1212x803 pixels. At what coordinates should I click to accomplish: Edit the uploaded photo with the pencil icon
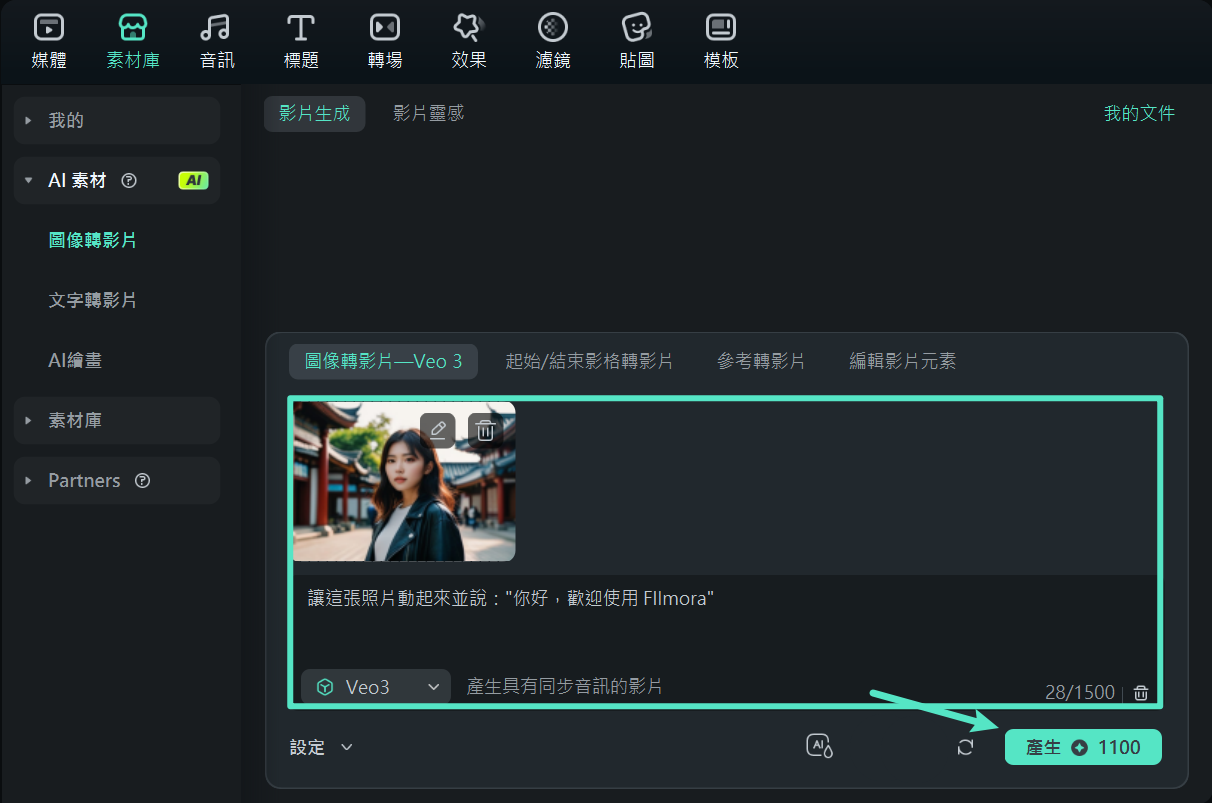click(x=437, y=429)
